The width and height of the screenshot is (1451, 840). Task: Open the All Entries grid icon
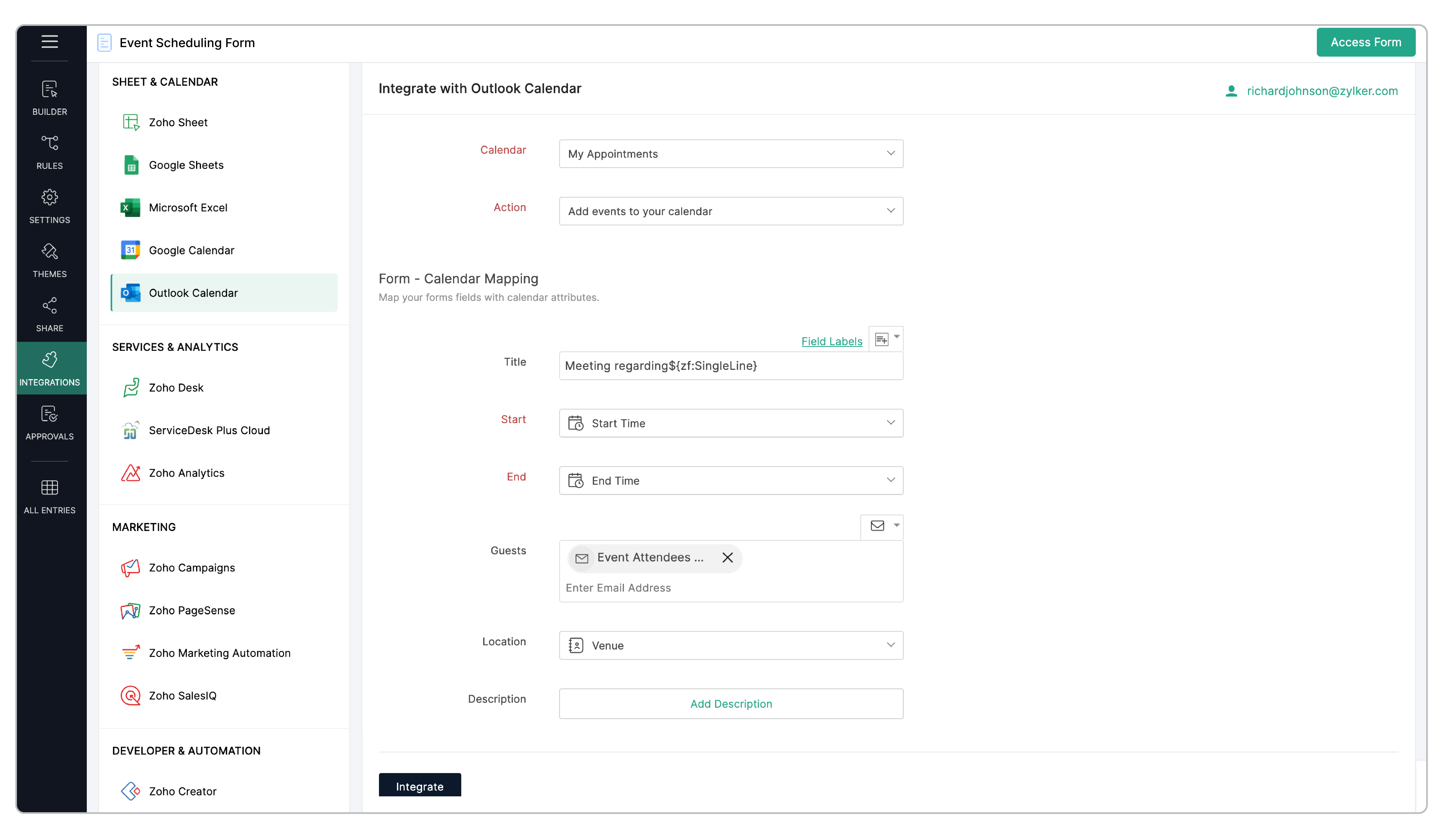coord(49,496)
